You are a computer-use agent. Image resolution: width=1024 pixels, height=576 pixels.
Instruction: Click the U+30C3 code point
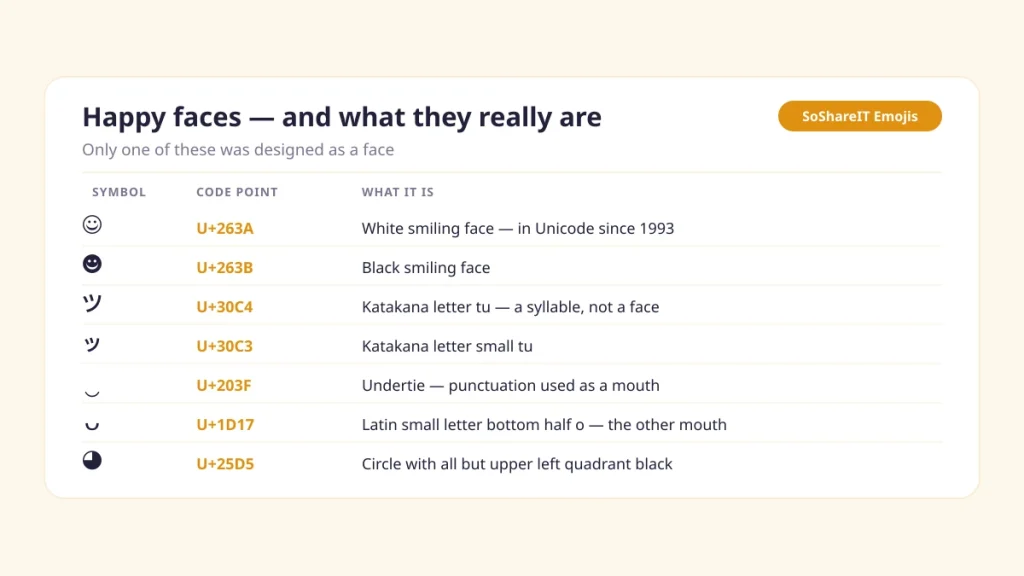click(x=225, y=346)
